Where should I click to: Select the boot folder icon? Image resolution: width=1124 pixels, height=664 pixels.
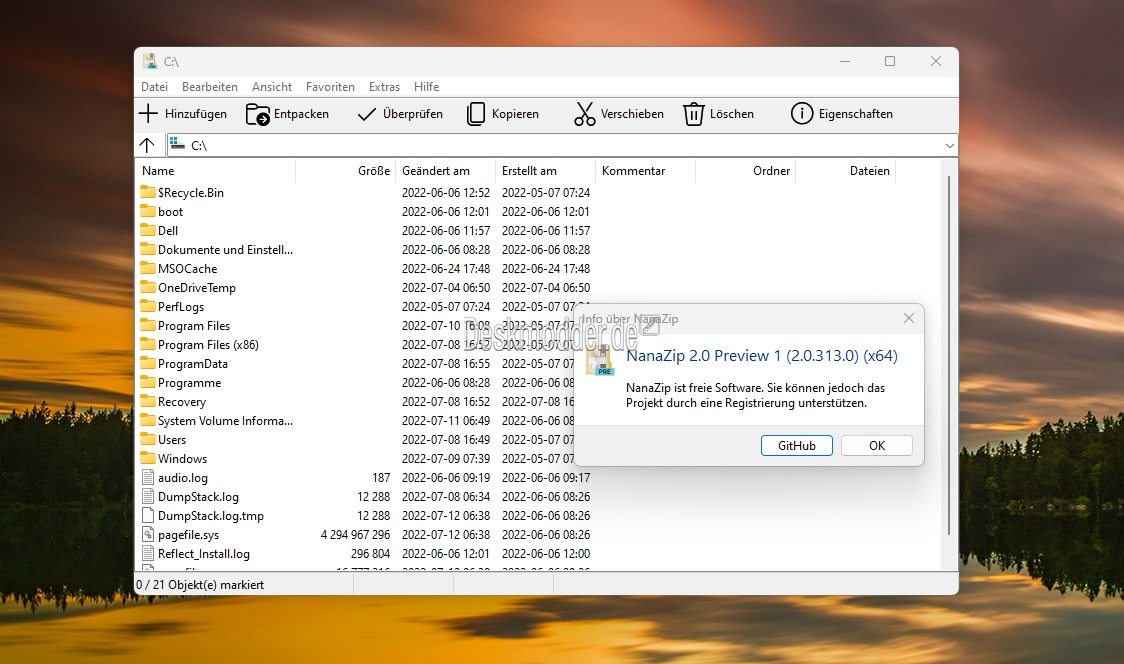click(x=148, y=211)
